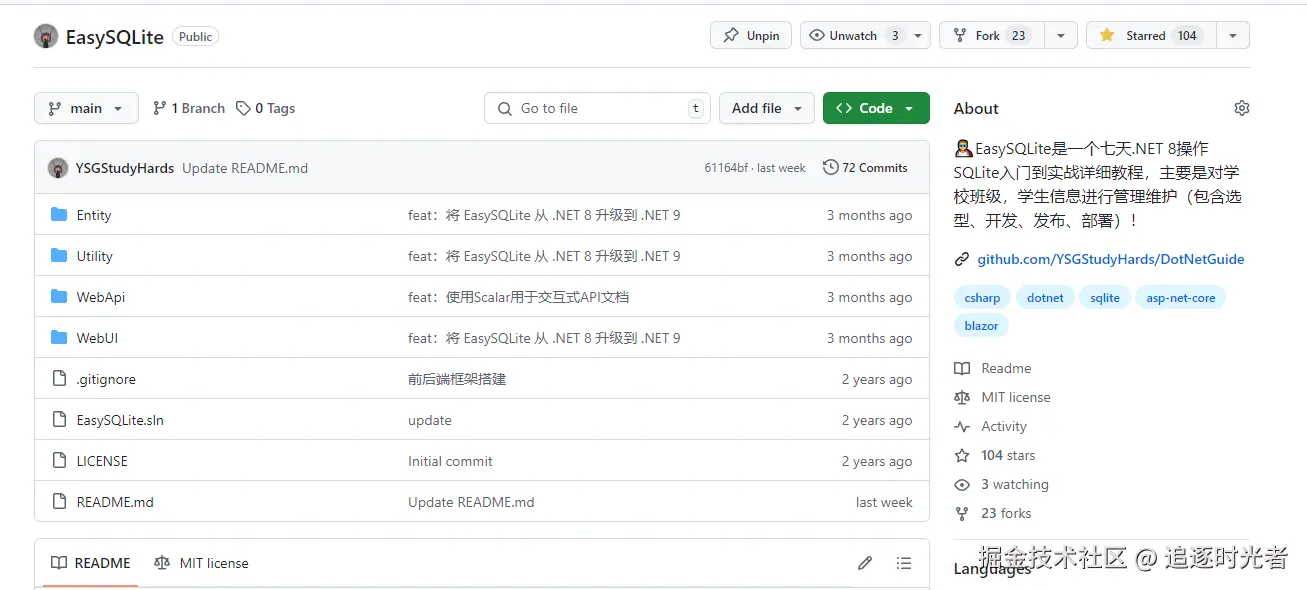Image resolution: width=1307 pixels, height=590 pixels.
Task: Focus the Go to file search field
Action: [x=597, y=108]
